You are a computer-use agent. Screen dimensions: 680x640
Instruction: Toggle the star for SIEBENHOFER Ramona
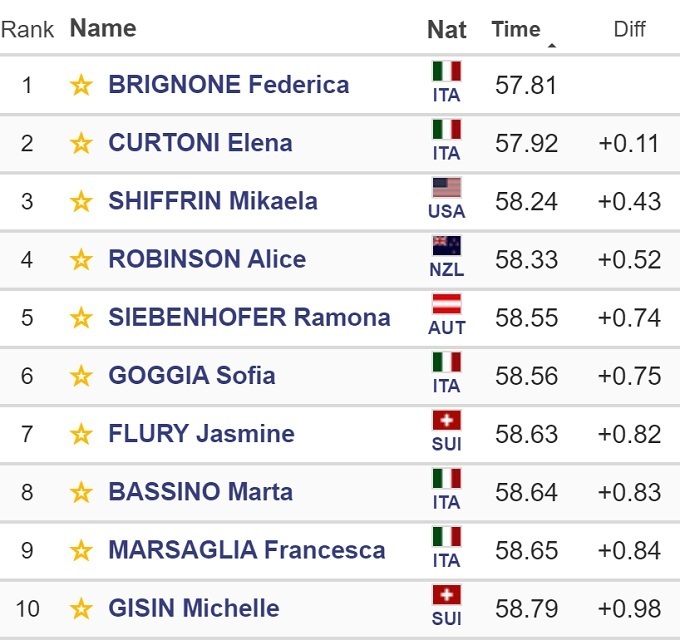click(x=81, y=318)
